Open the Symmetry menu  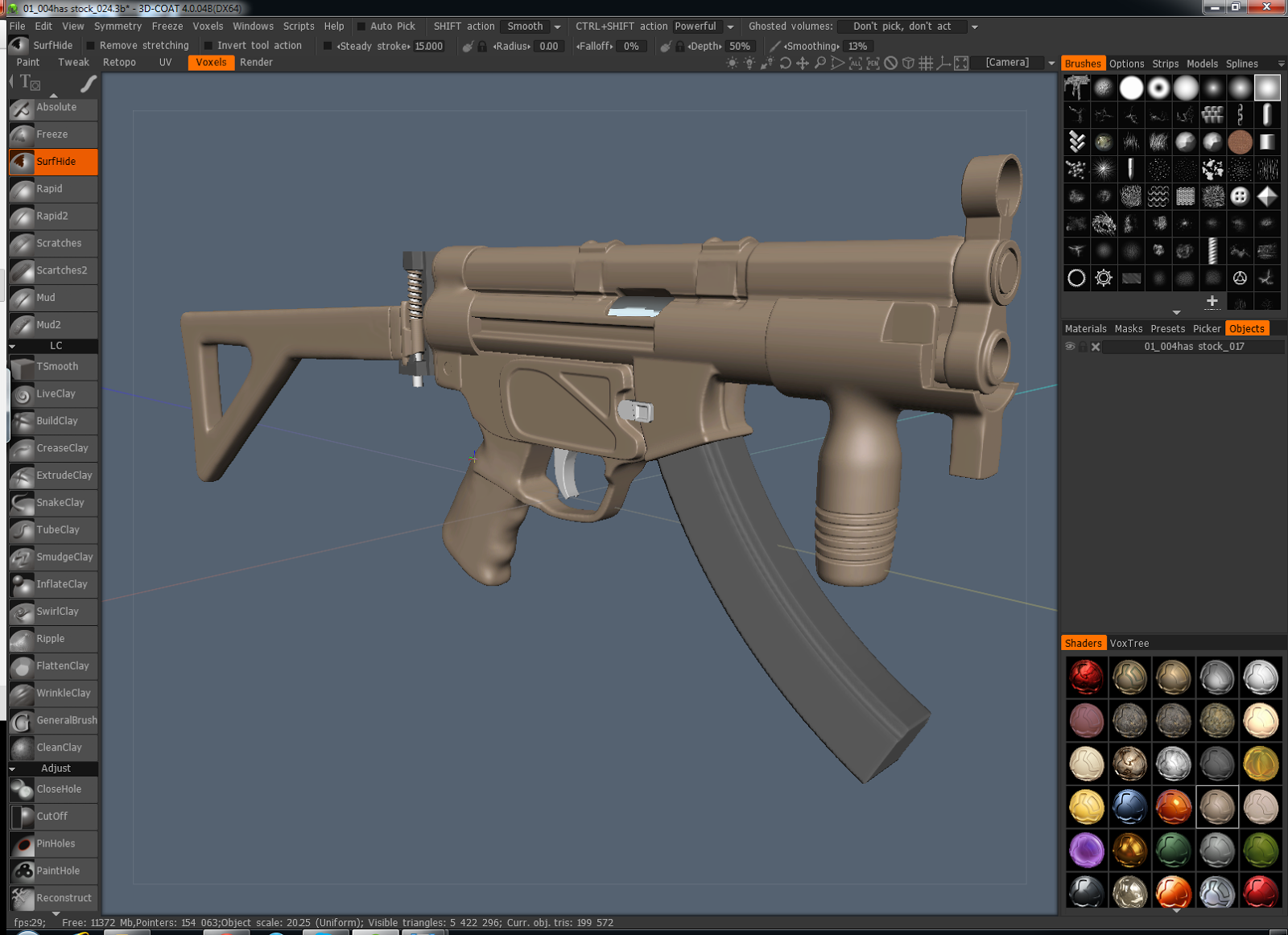point(118,27)
